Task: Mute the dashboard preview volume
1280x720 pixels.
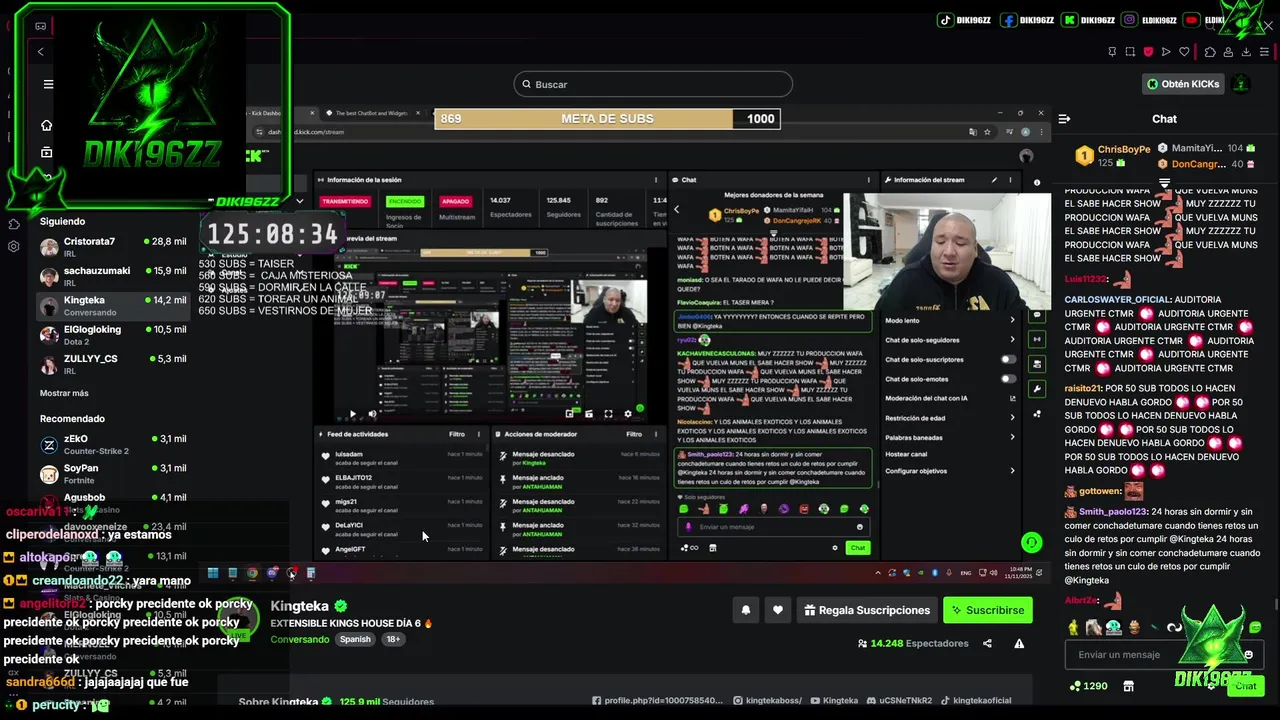Action: tap(372, 414)
